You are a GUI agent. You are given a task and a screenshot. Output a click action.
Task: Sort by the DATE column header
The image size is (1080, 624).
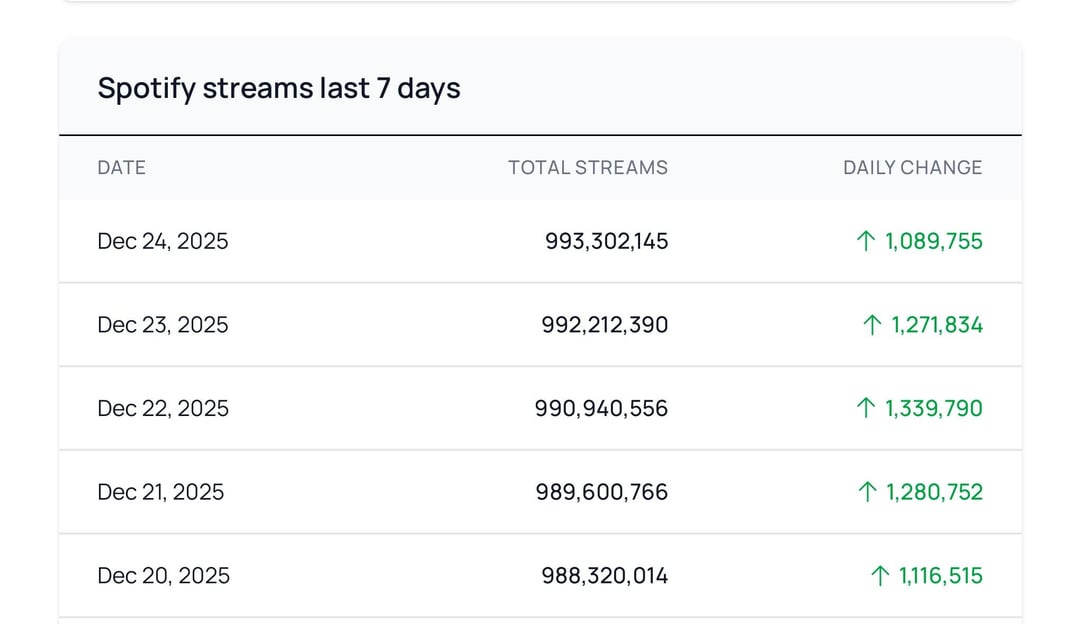click(121, 168)
